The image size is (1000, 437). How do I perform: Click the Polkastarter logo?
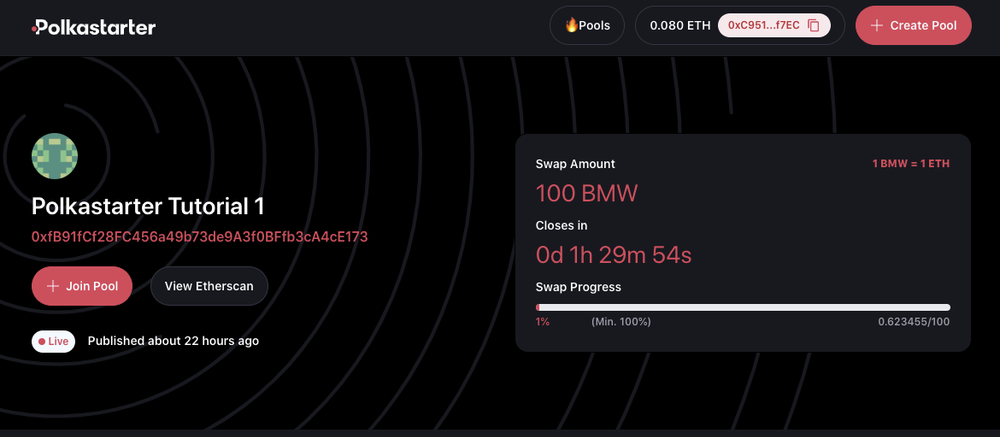click(93, 27)
